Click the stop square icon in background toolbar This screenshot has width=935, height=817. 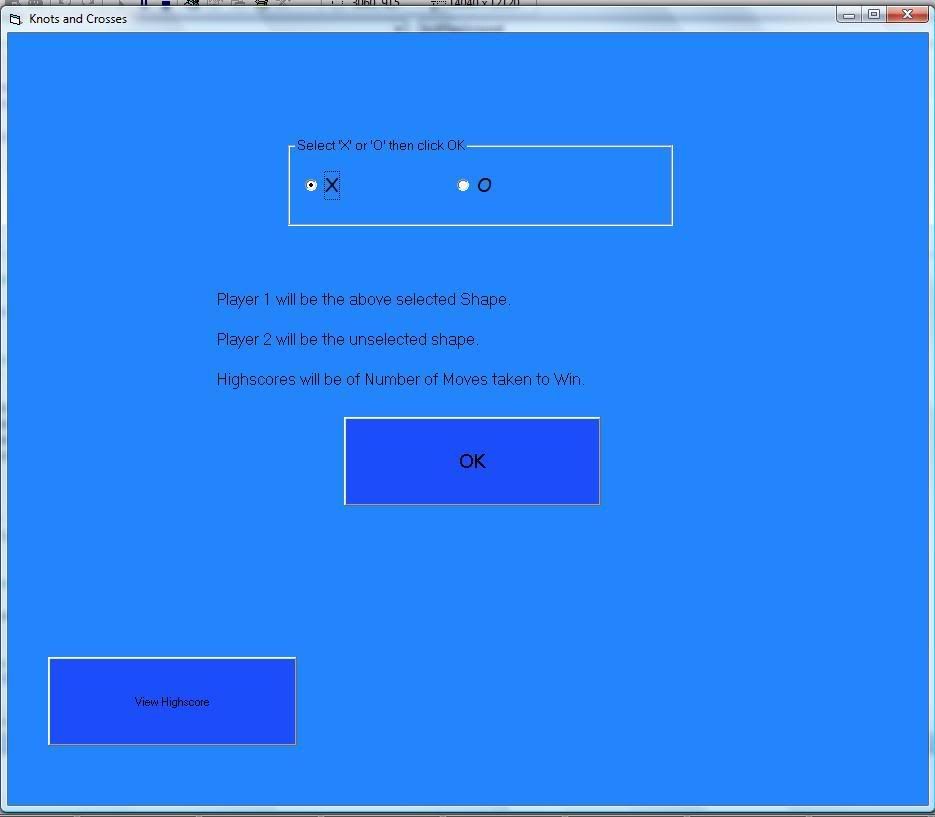(x=166, y=3)
